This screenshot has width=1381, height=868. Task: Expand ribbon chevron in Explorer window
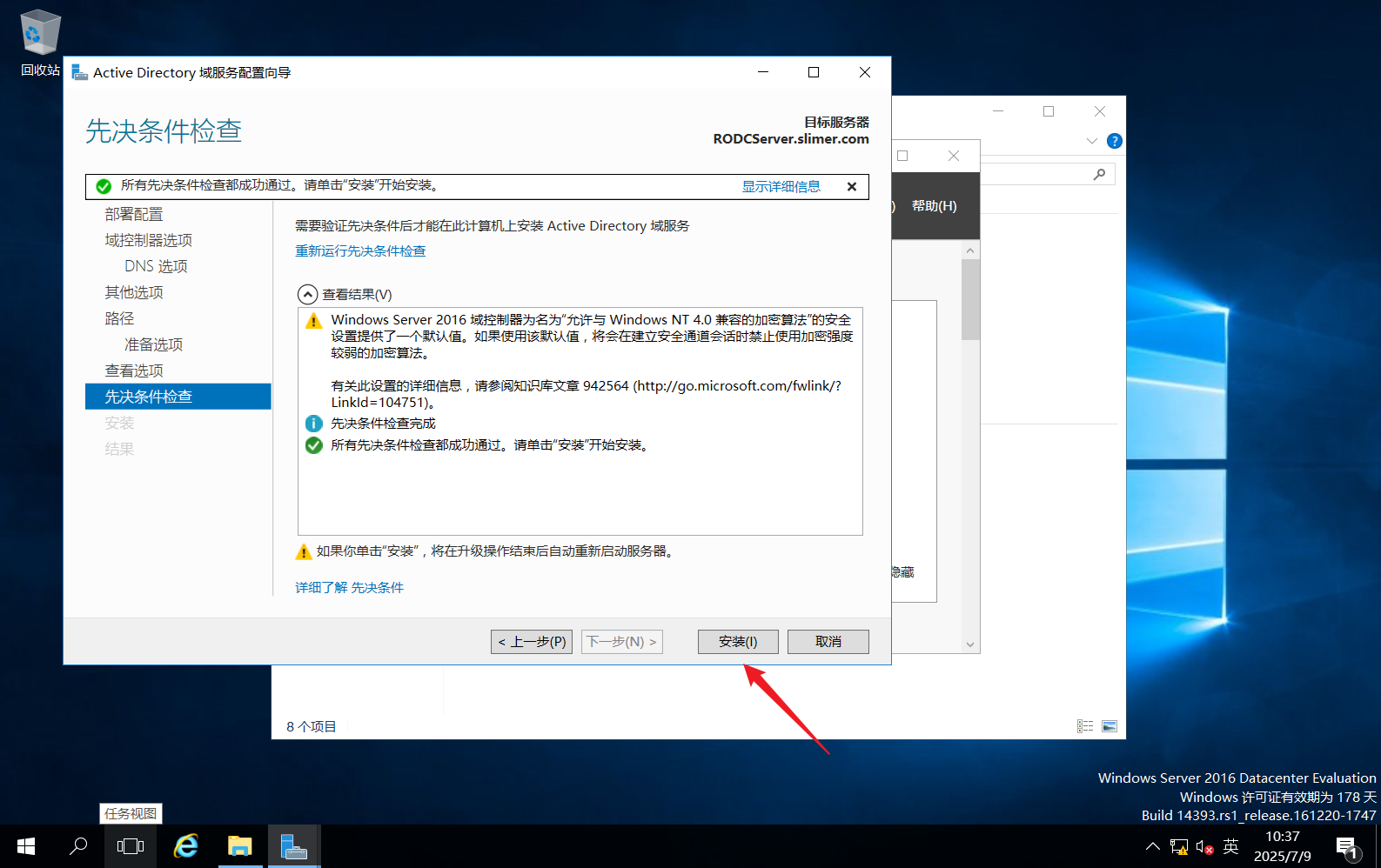point(1091,141)
